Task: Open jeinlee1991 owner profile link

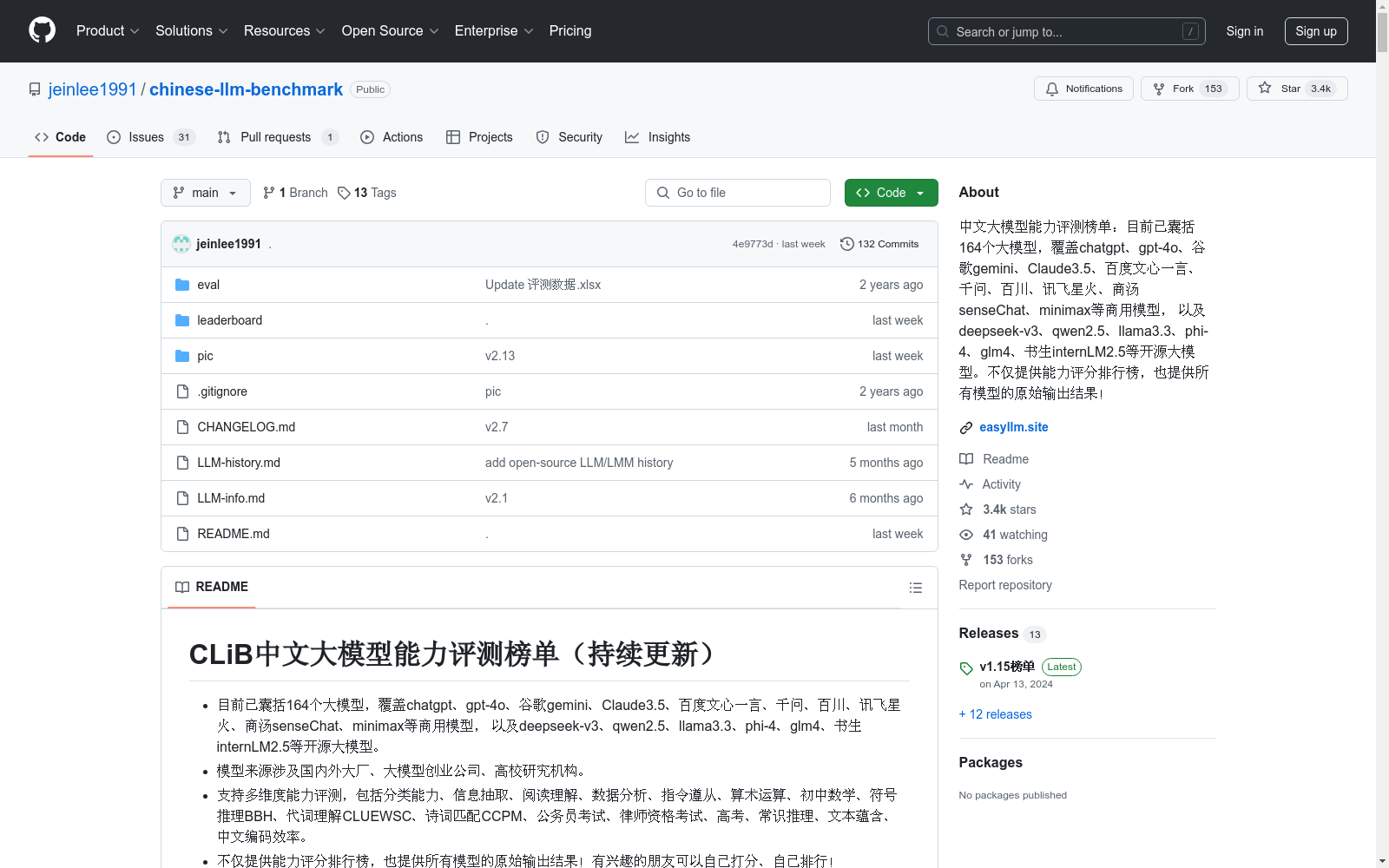Action: (x=93, y=89)
